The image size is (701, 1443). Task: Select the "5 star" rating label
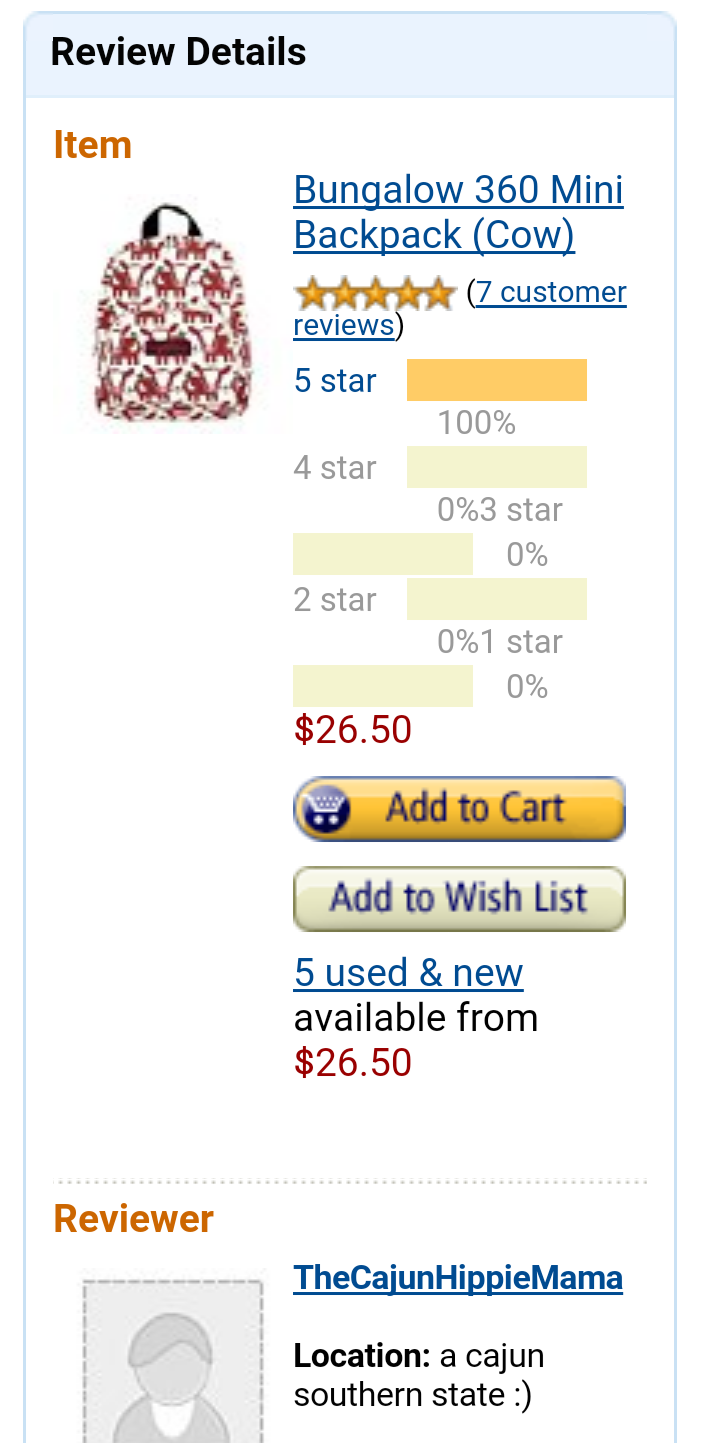click(335, 381)
